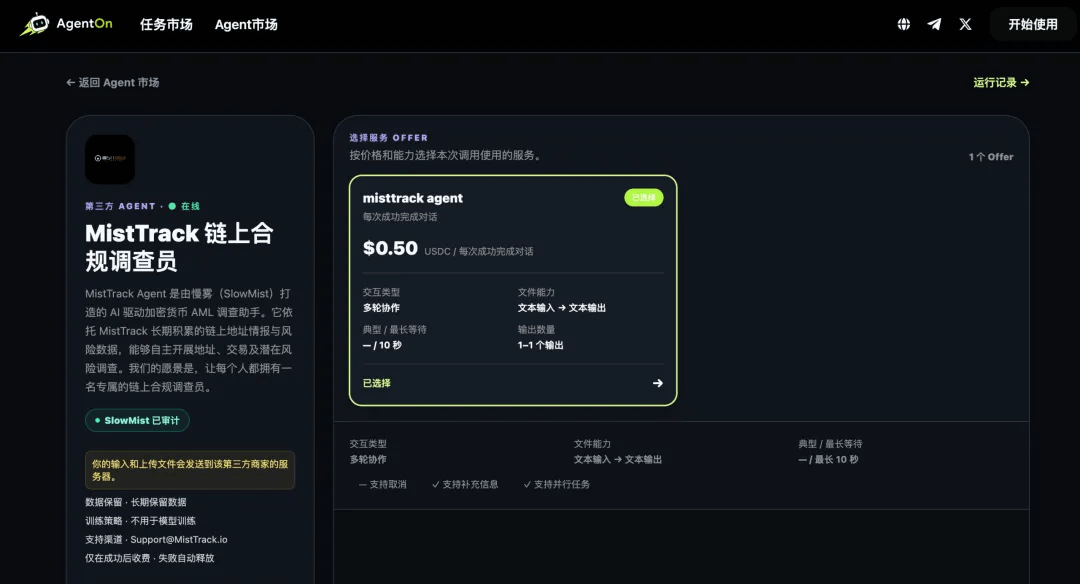The image size is (1080, 584).
Task: Go back via 返回 Agent 市场 link
Action: 112,82
